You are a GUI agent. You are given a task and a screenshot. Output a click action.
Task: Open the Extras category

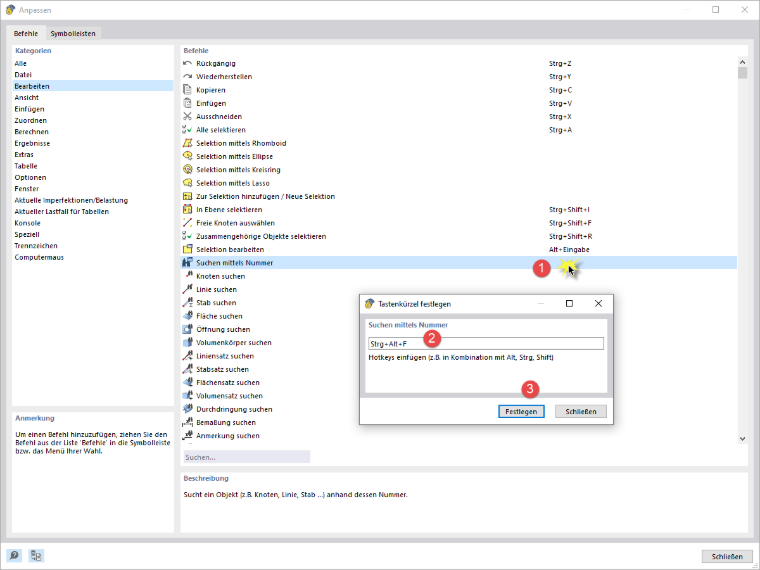pos(93,155)
